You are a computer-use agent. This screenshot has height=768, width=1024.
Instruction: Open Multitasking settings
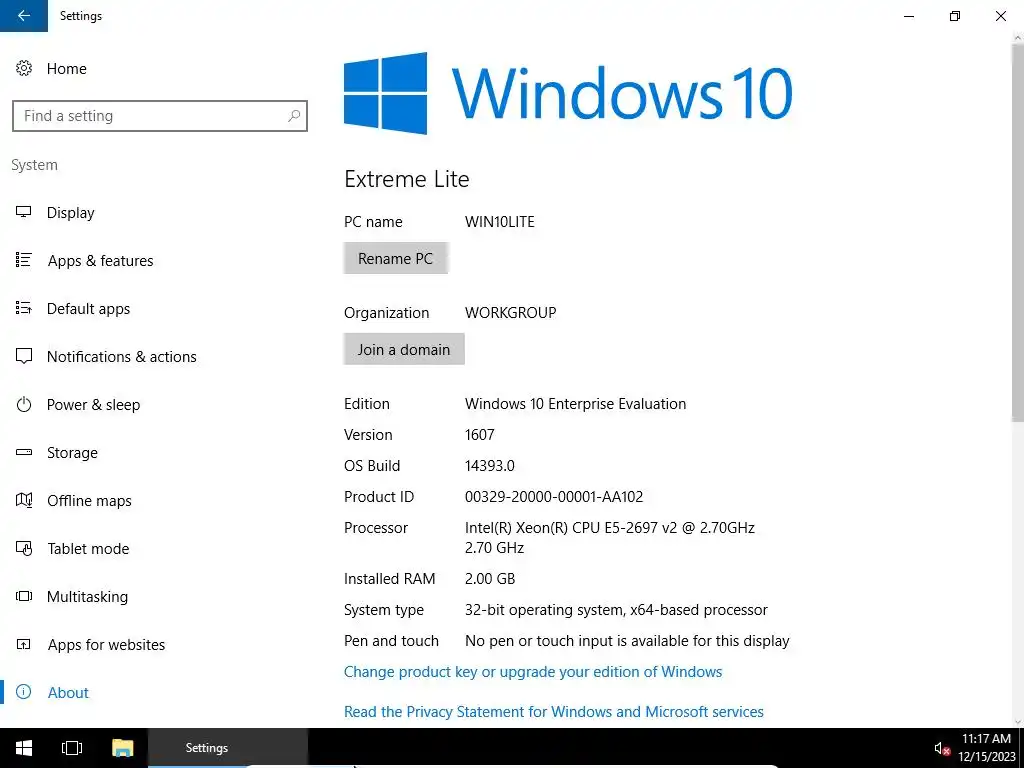pyautogui.click(x=88, y=597)
